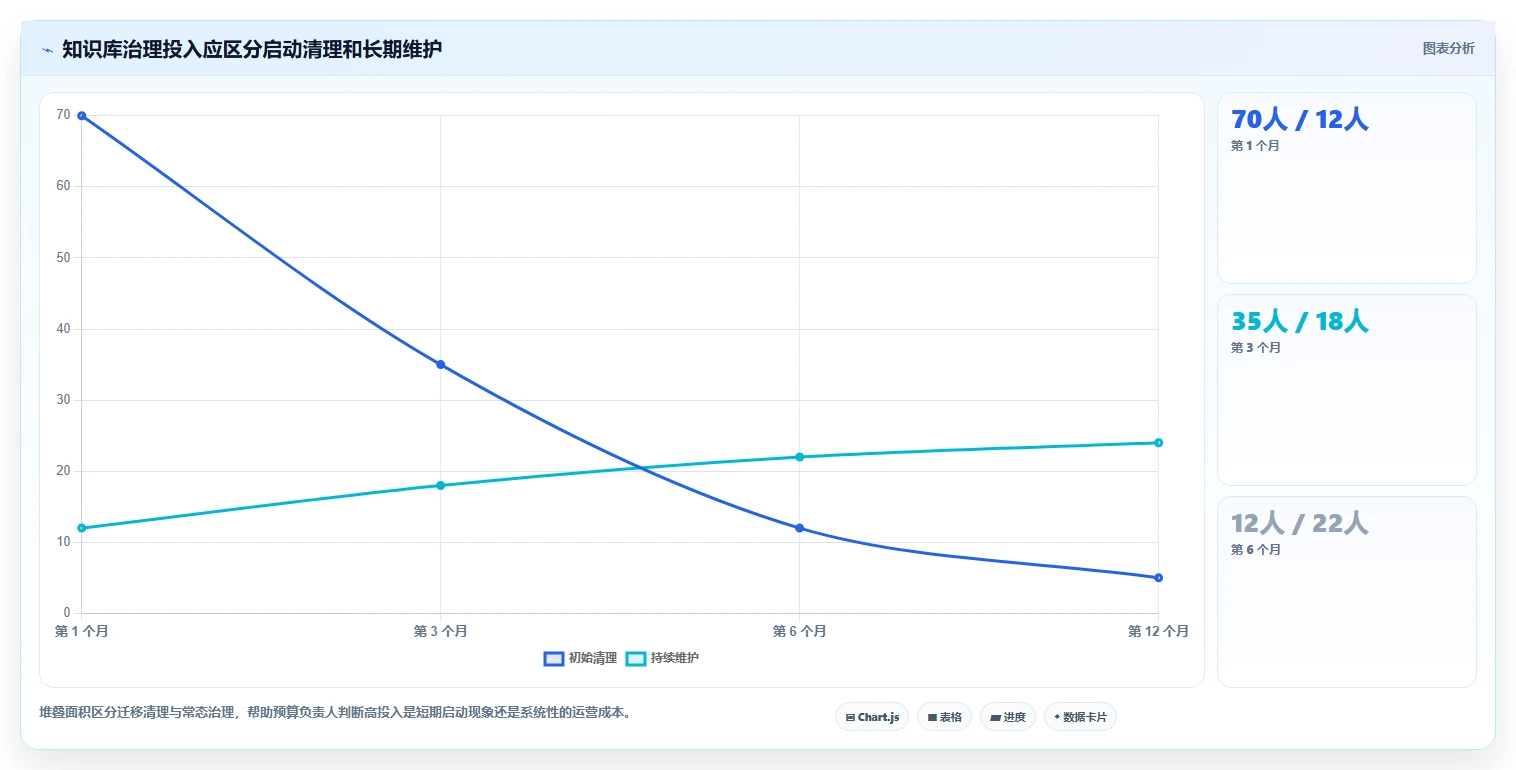Select the 进度 tag

(1008, 717)
